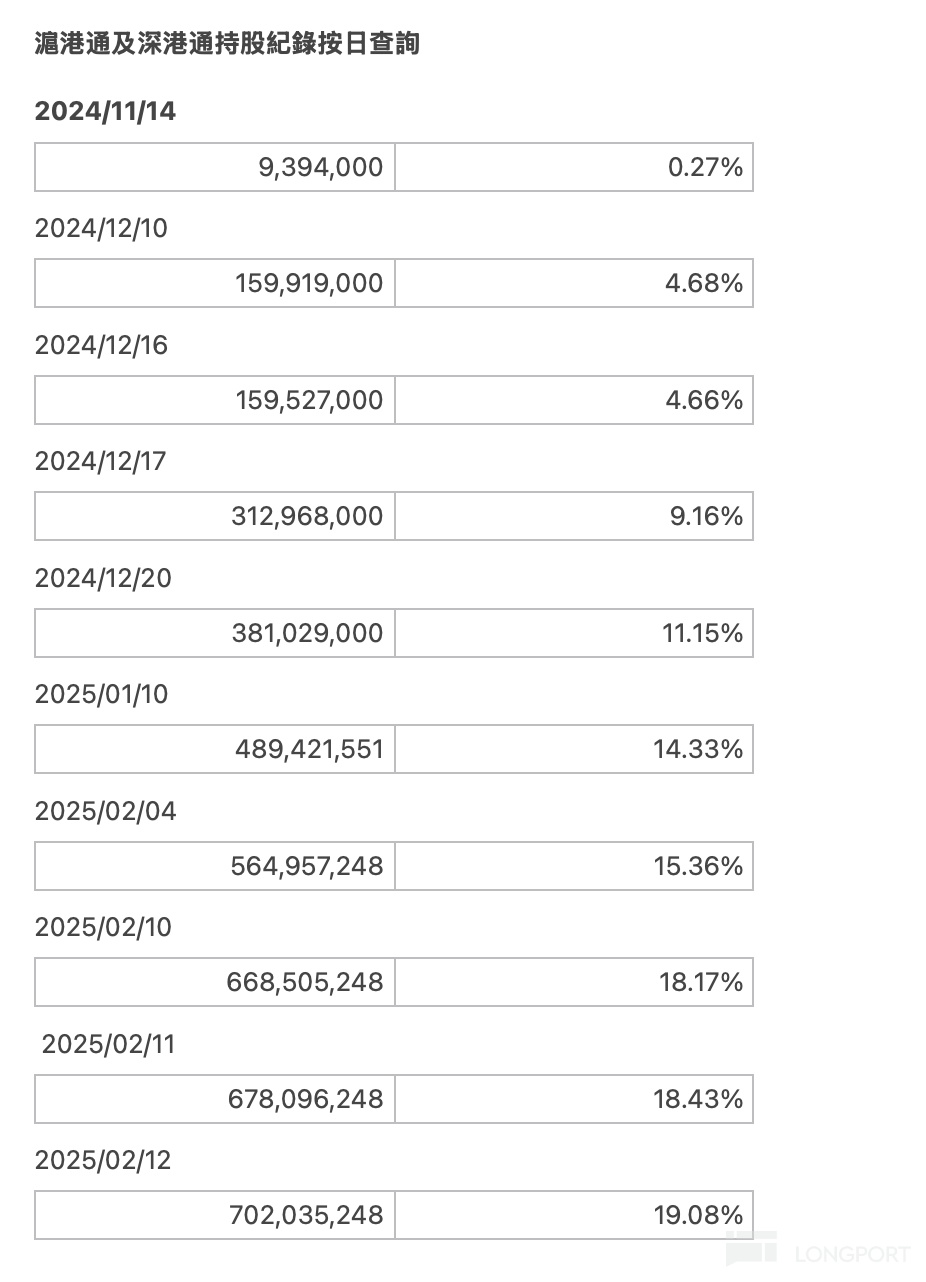Click the 702,035,248 shareholding cell

tap(215, 1215)
